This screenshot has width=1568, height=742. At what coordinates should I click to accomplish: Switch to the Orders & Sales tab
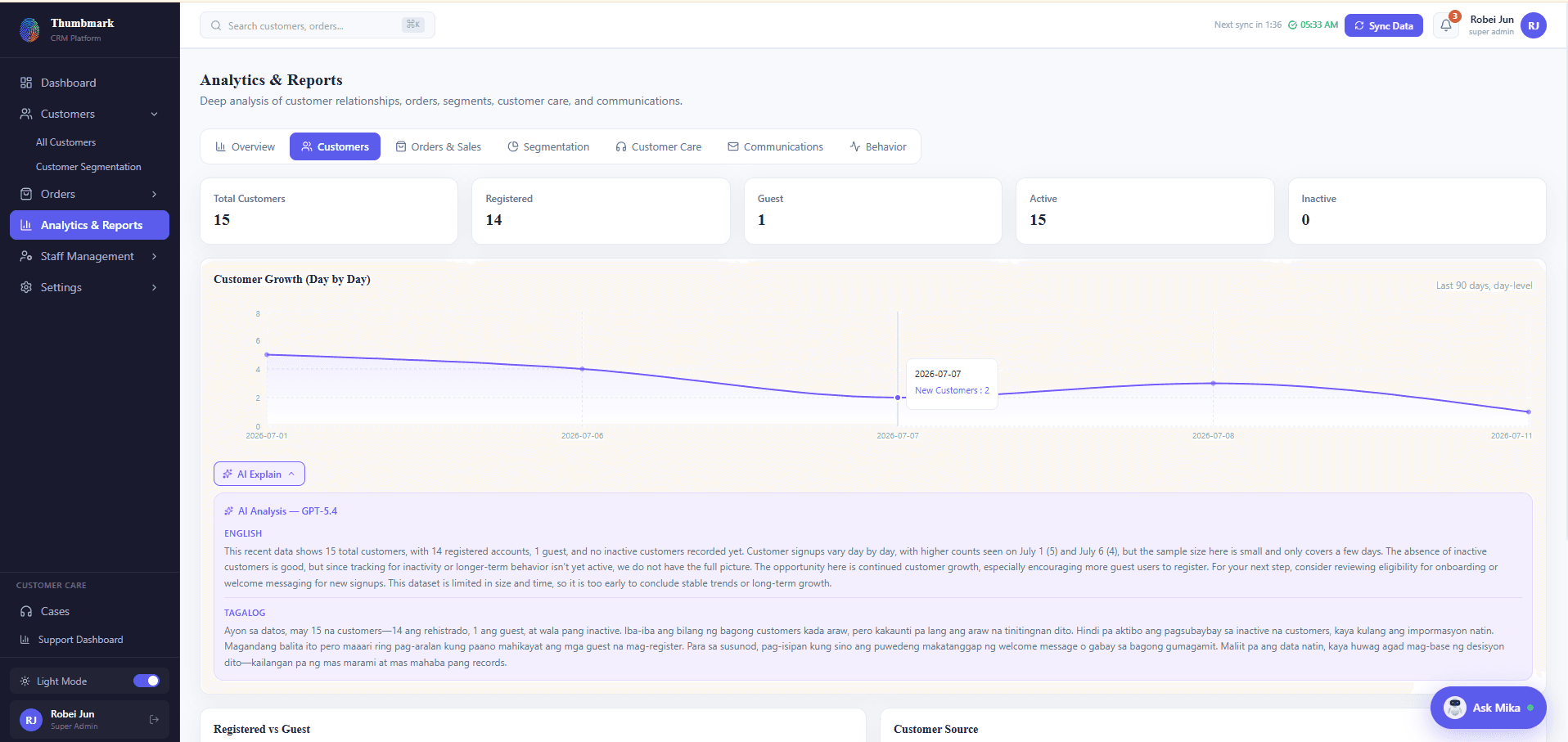[x=438, y=146]
